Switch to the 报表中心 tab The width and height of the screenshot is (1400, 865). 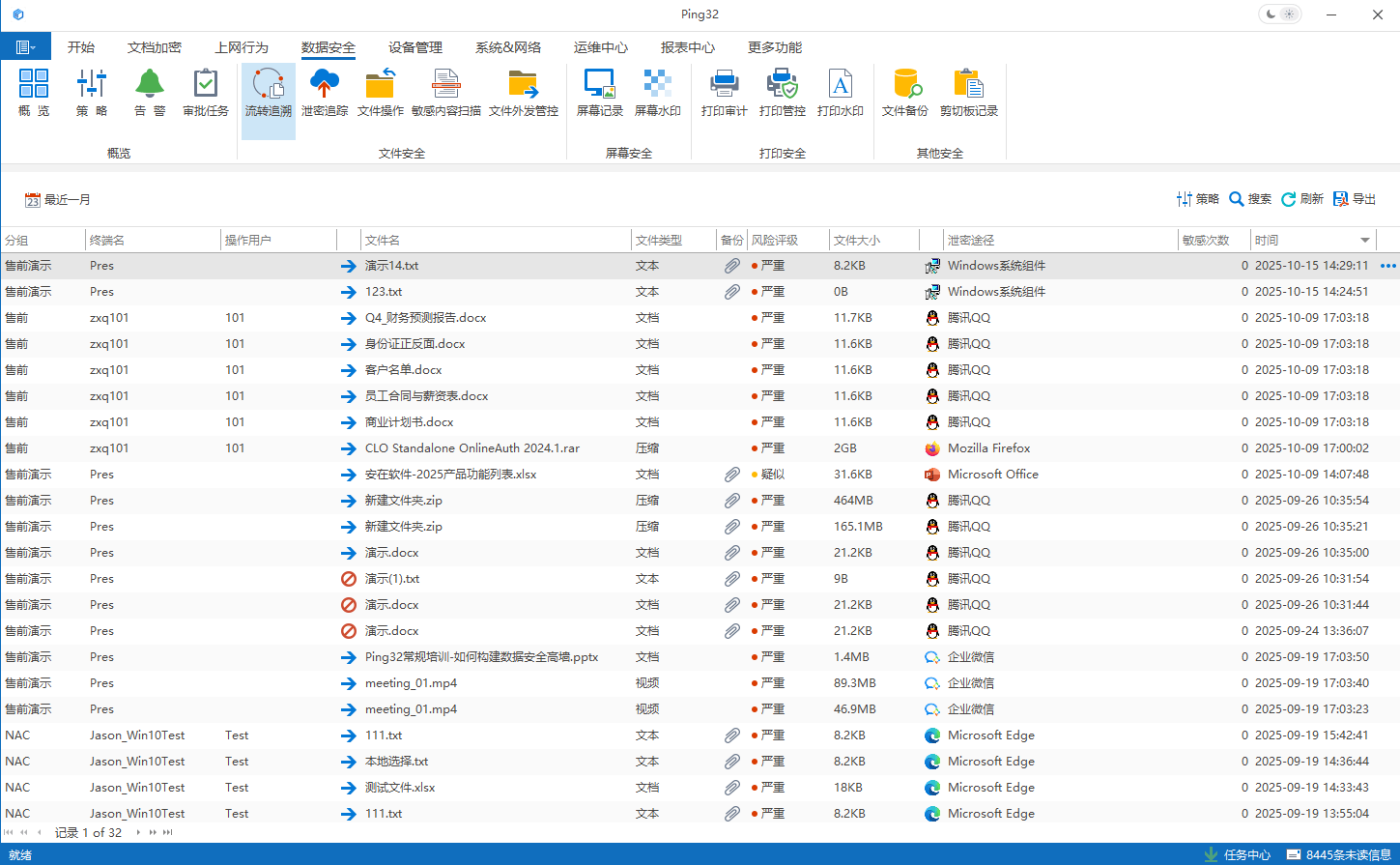(x=687, y=47)
